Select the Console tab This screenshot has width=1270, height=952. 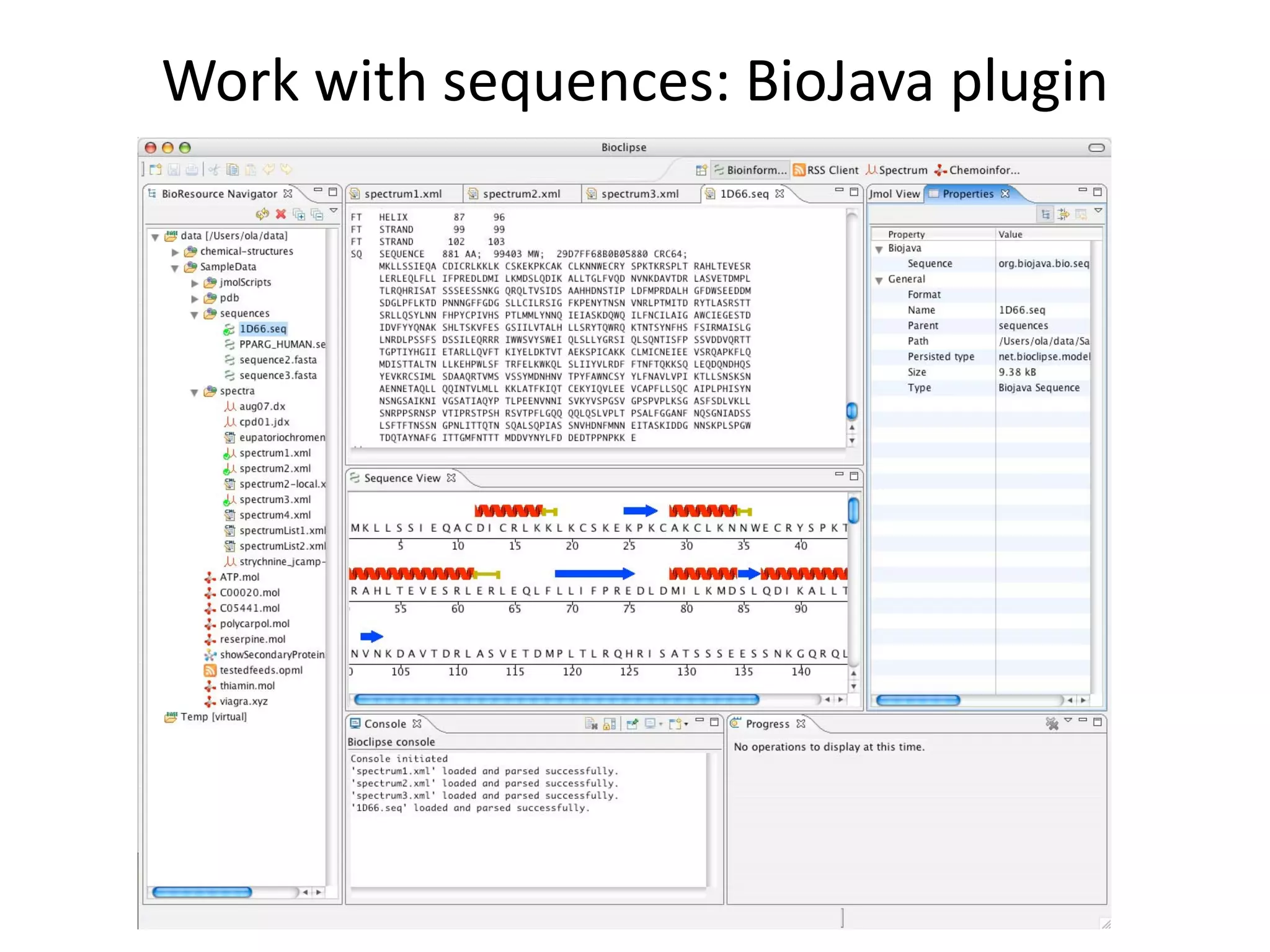pyautogui.click(x=384, y=723)
